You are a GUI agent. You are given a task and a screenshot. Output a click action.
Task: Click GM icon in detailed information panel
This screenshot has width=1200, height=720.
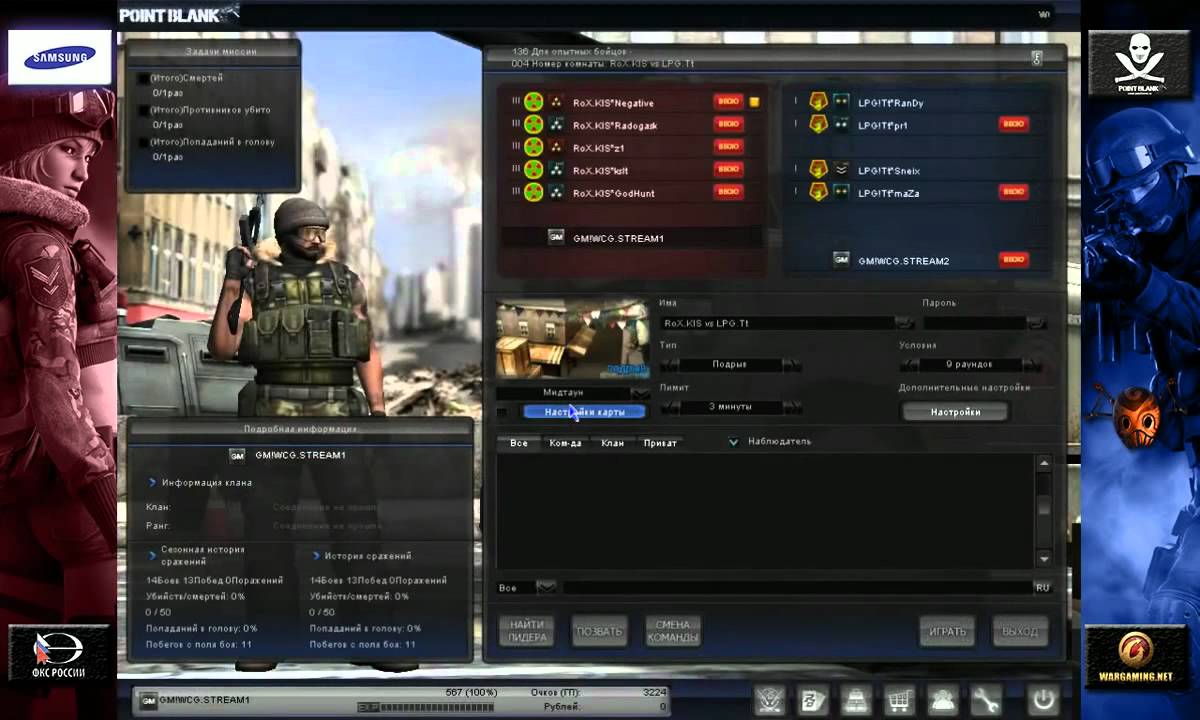(237, 455)
